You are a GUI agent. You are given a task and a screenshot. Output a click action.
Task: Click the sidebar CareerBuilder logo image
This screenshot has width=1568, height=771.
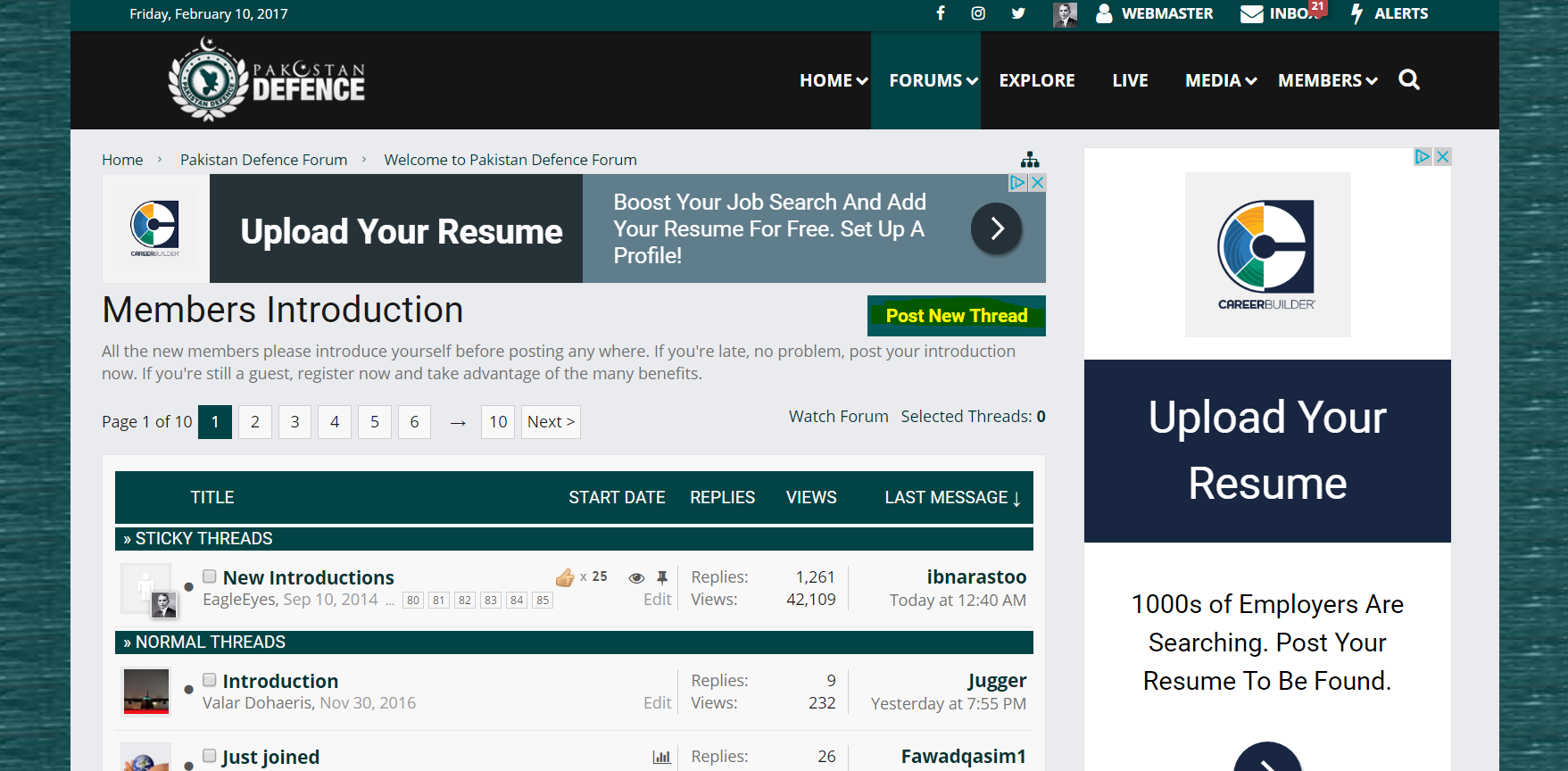tap(1267, 255)
